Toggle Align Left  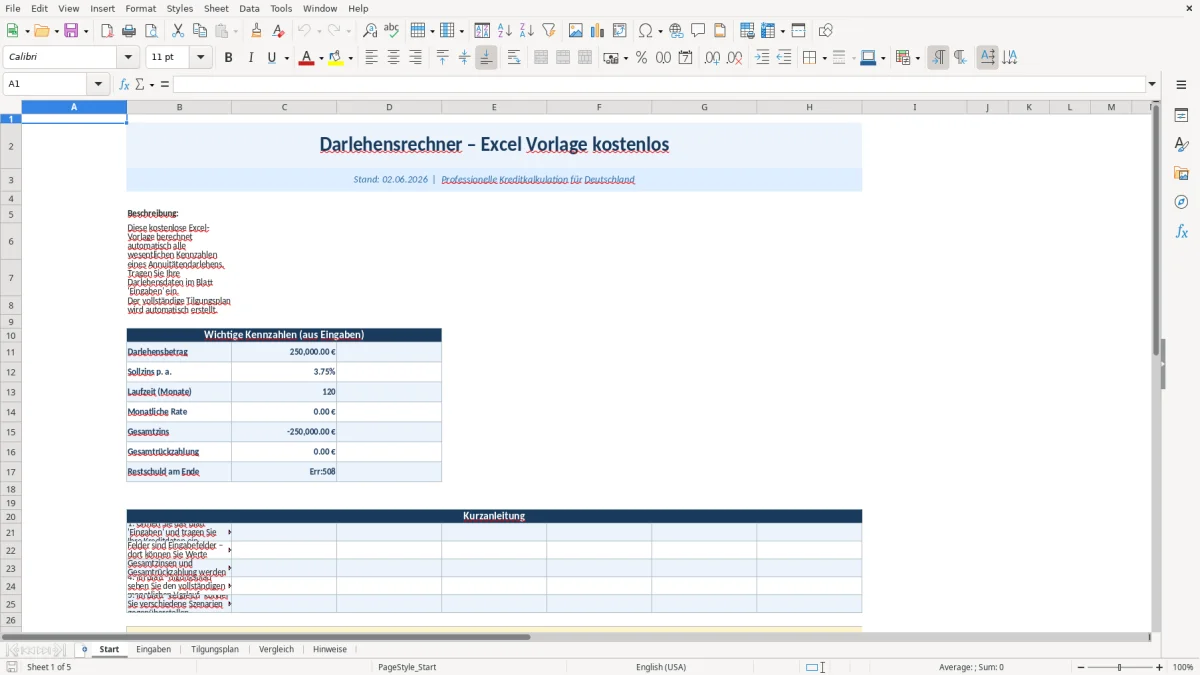tap(371, 58)
